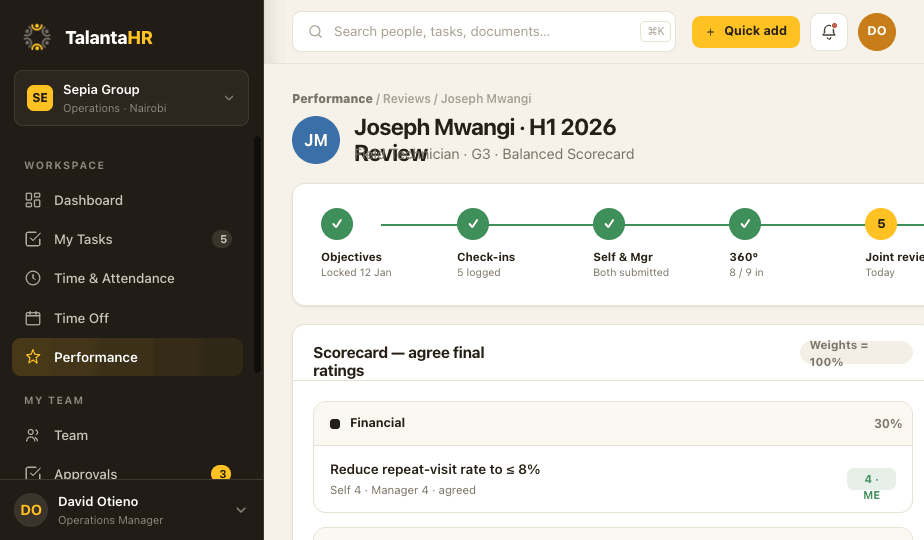Click the sidebar vertical scrollbar
Screen dimensions: 924x540
256,255
